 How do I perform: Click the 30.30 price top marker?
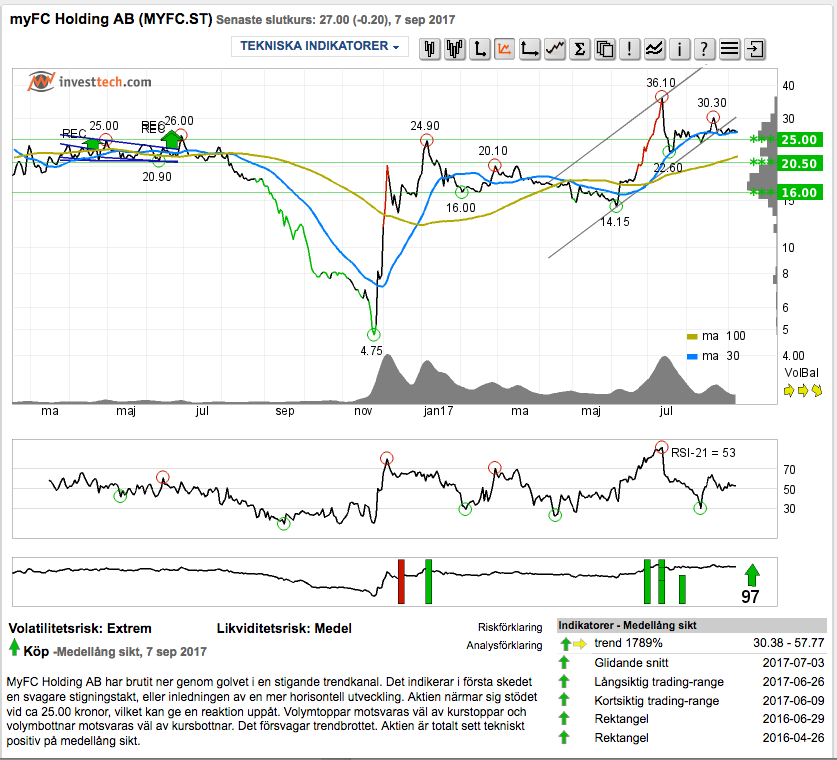click(713, 117)
